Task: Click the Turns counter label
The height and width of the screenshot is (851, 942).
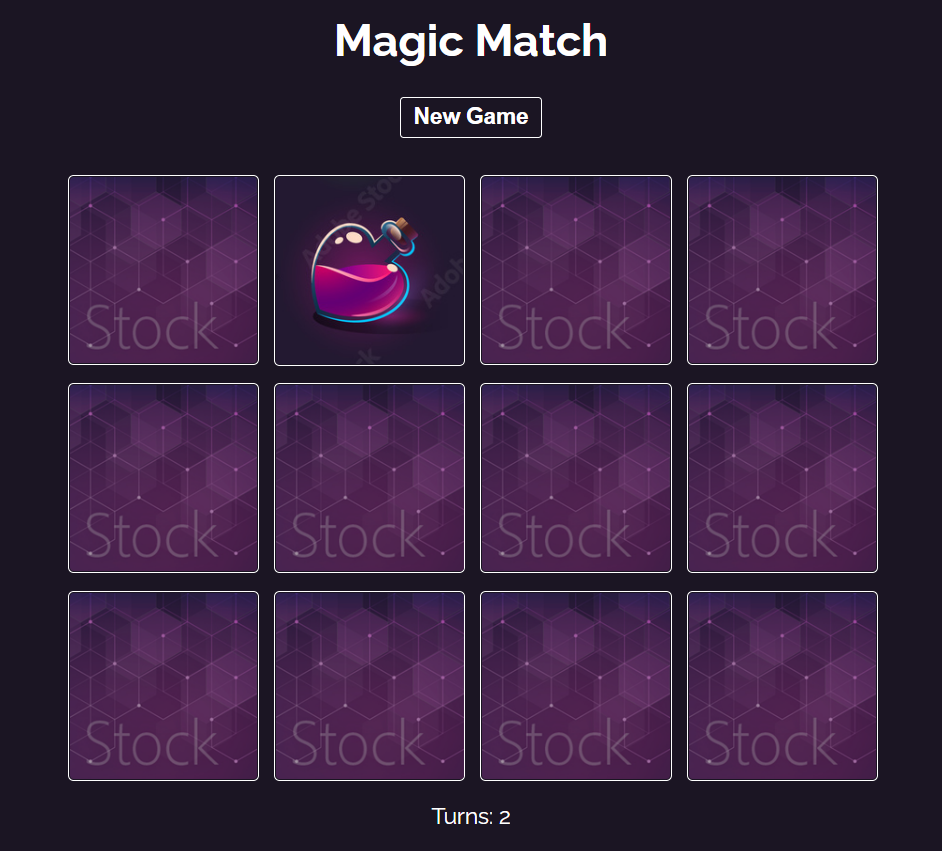Action: click(x=462, y=816)
